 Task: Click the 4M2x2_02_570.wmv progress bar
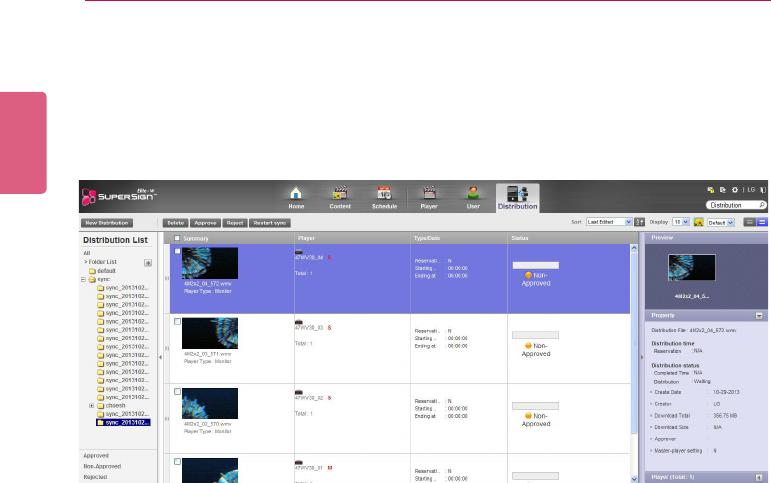(535, 406)
